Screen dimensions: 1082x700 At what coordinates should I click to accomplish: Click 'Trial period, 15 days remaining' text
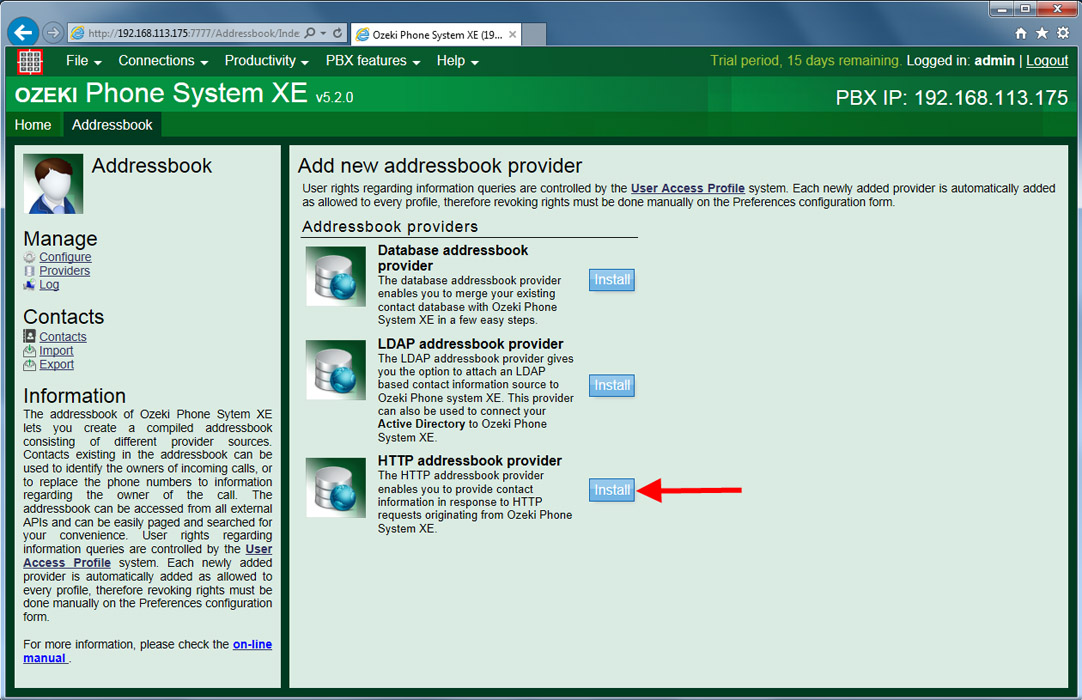click(x=805, y=61)
